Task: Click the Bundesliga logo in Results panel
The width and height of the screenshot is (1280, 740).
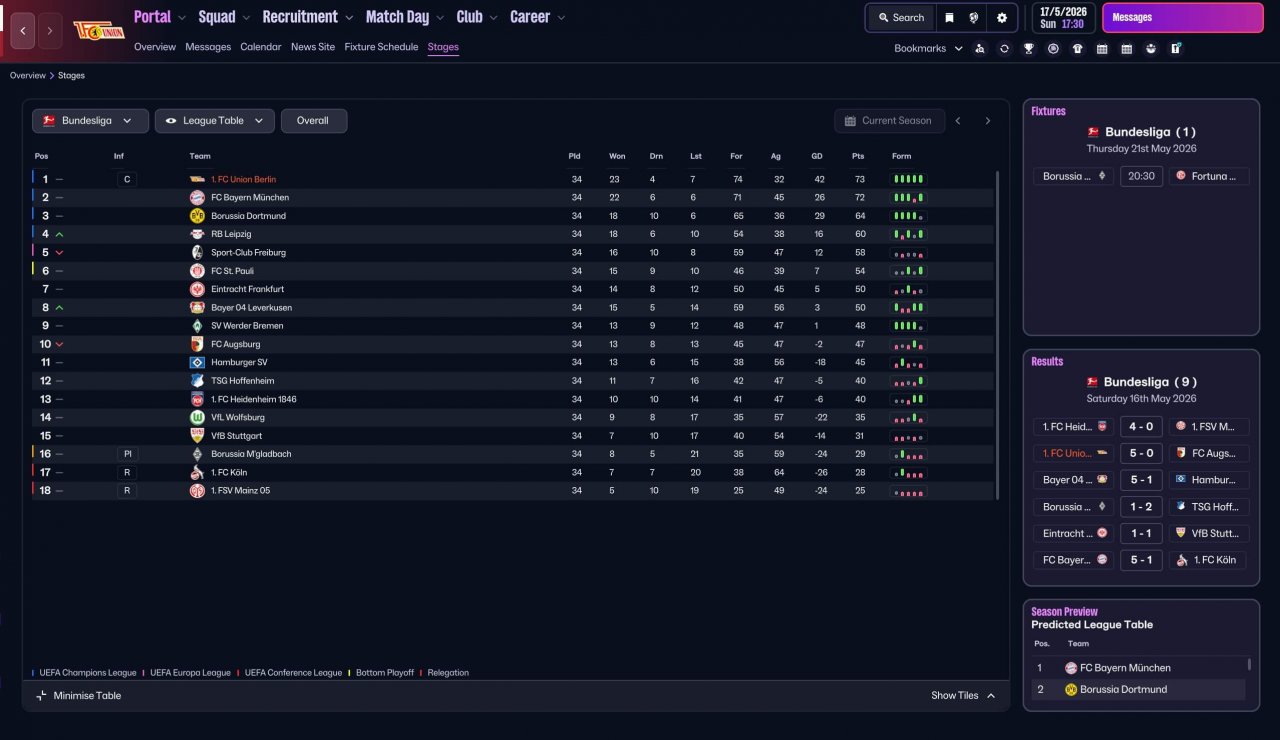Action: tap(1093, 382)
